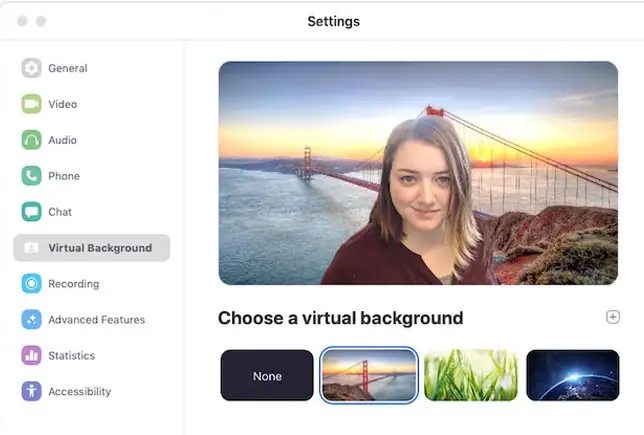Choose the Earth from space background thumbnail
Viewport: 644px width, 435px height.
(x=573, y=376)
